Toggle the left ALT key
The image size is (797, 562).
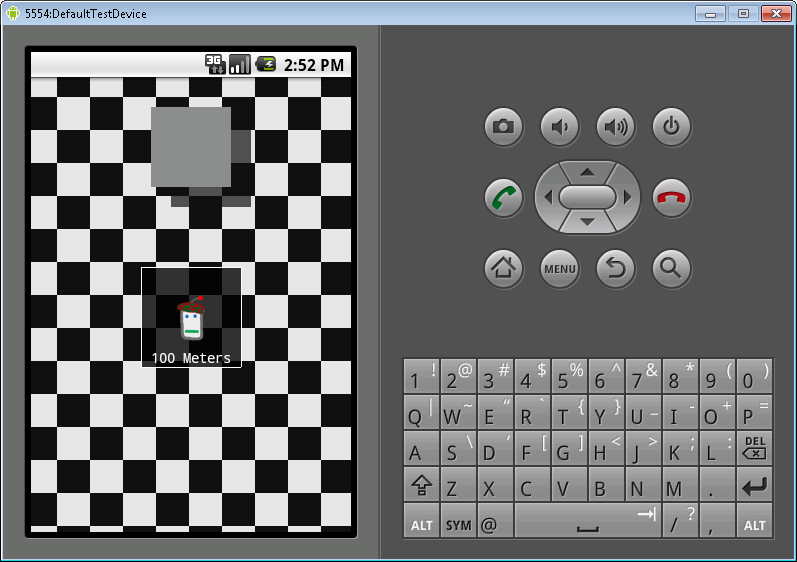pos(421,524)
